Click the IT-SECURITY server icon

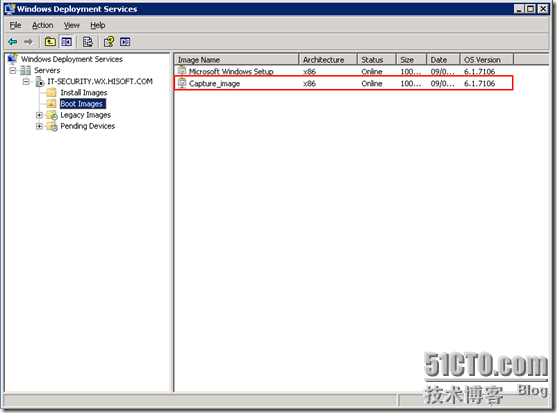(x=40, y=82)
